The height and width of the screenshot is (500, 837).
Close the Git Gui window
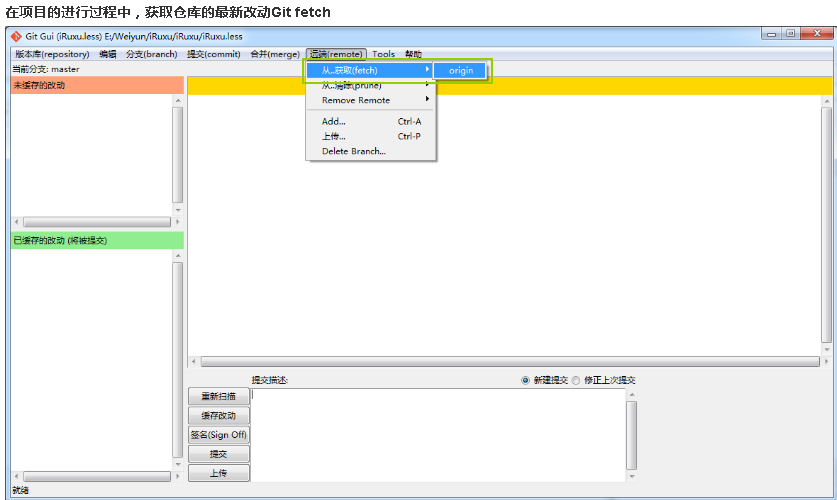pos(817,34)
